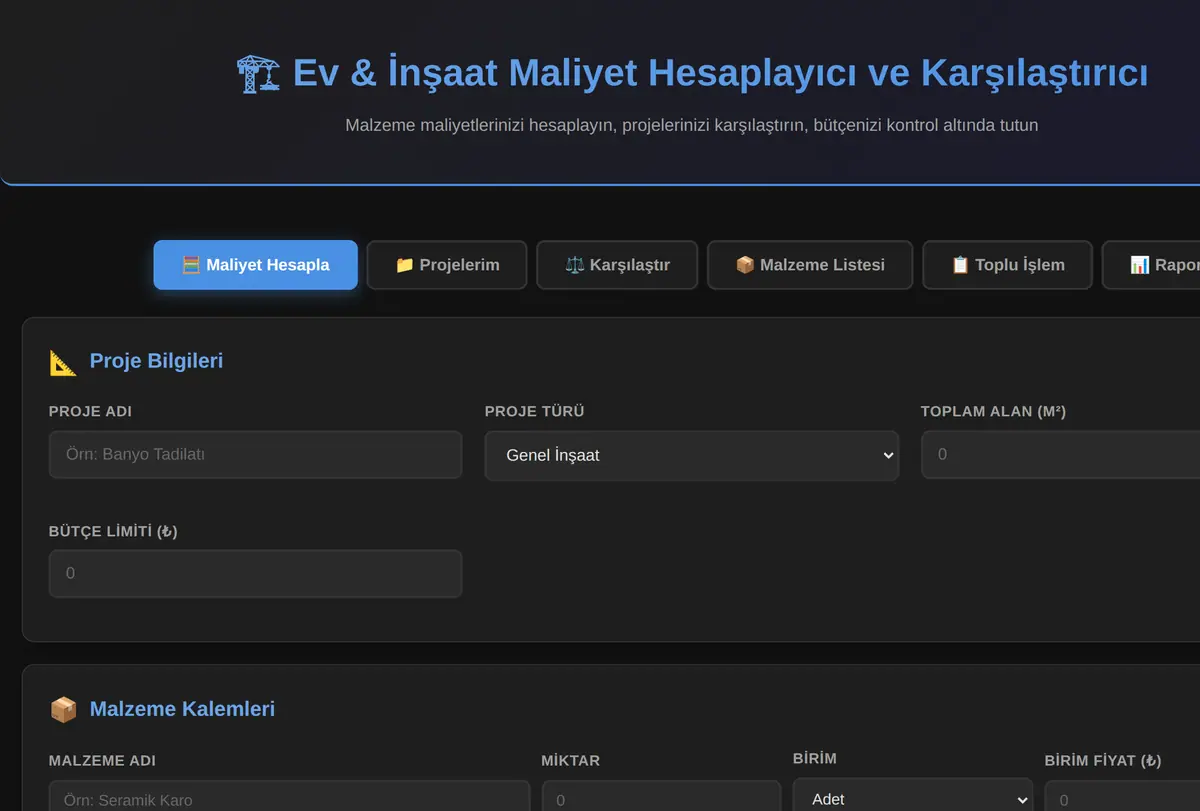Open the partially visible Rapor tab
The image size is (1200, 811).
1151,265
